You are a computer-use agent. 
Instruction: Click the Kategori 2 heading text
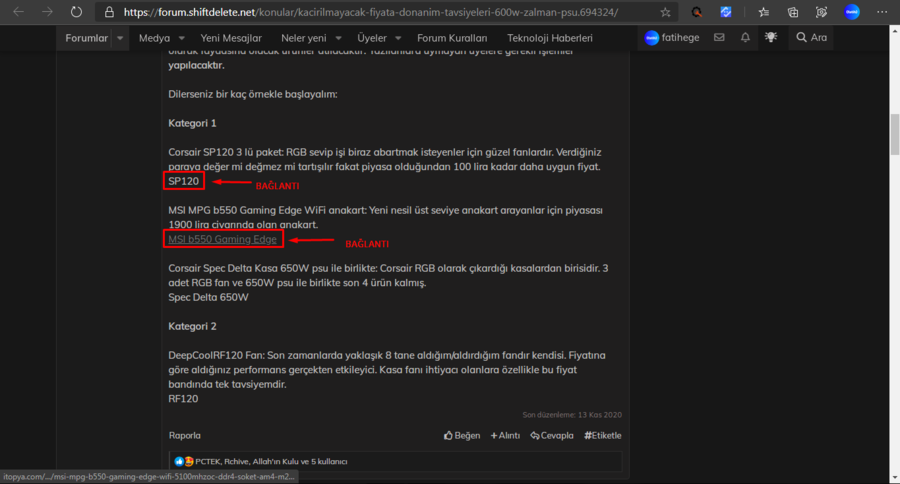pos(192,327)
